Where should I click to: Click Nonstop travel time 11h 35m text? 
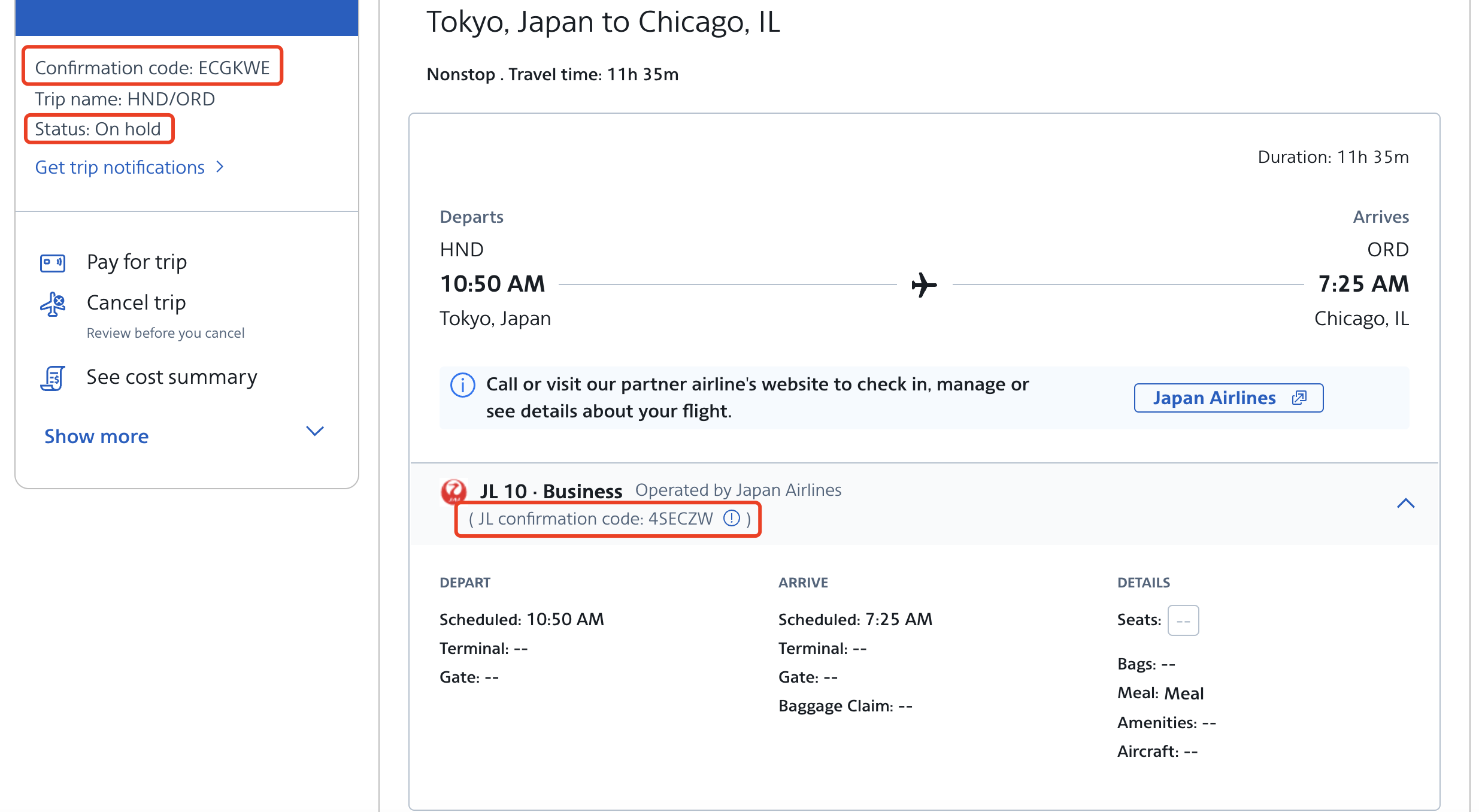(552, 74)
